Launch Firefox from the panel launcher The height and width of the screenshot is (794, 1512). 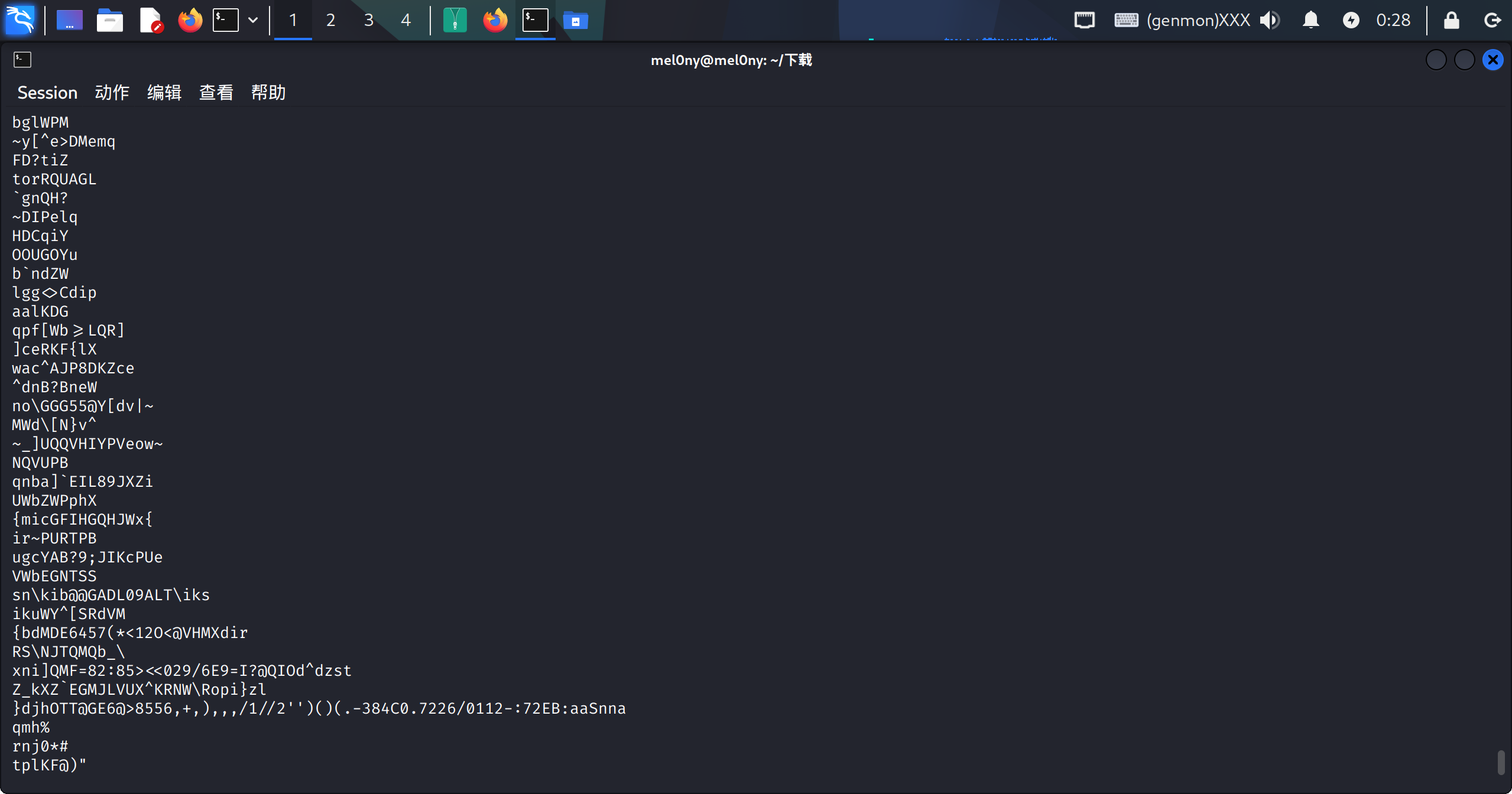(190, 20)
